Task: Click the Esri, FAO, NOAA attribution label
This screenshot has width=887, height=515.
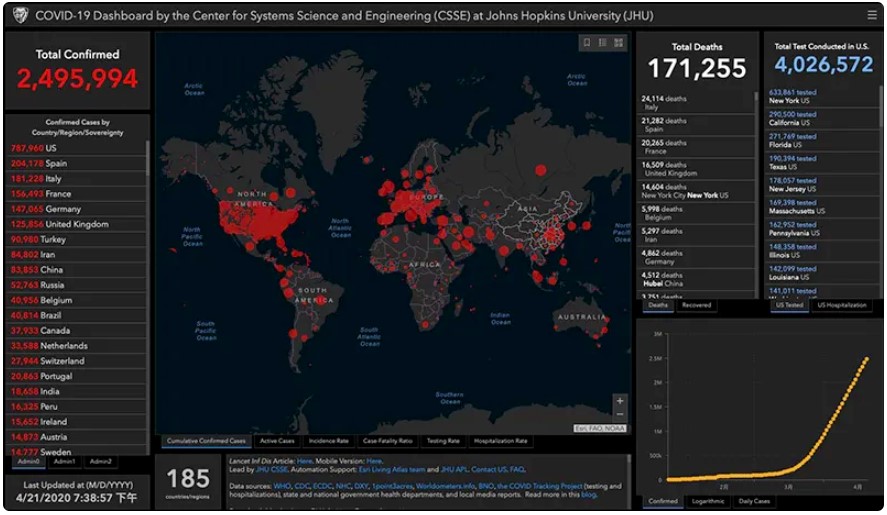Action: [600, 428]
